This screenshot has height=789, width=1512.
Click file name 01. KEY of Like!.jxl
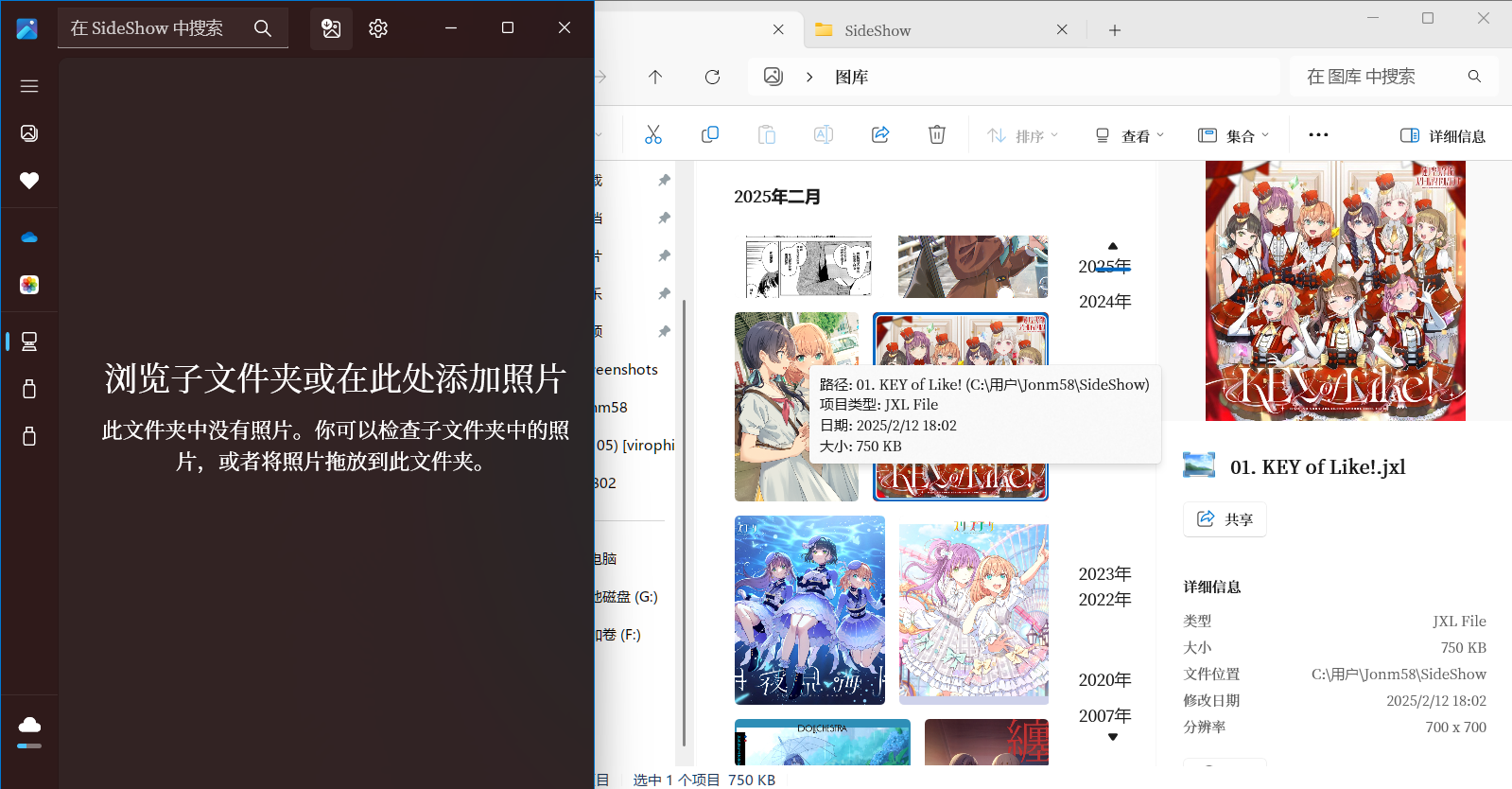tap(1317, 466)
